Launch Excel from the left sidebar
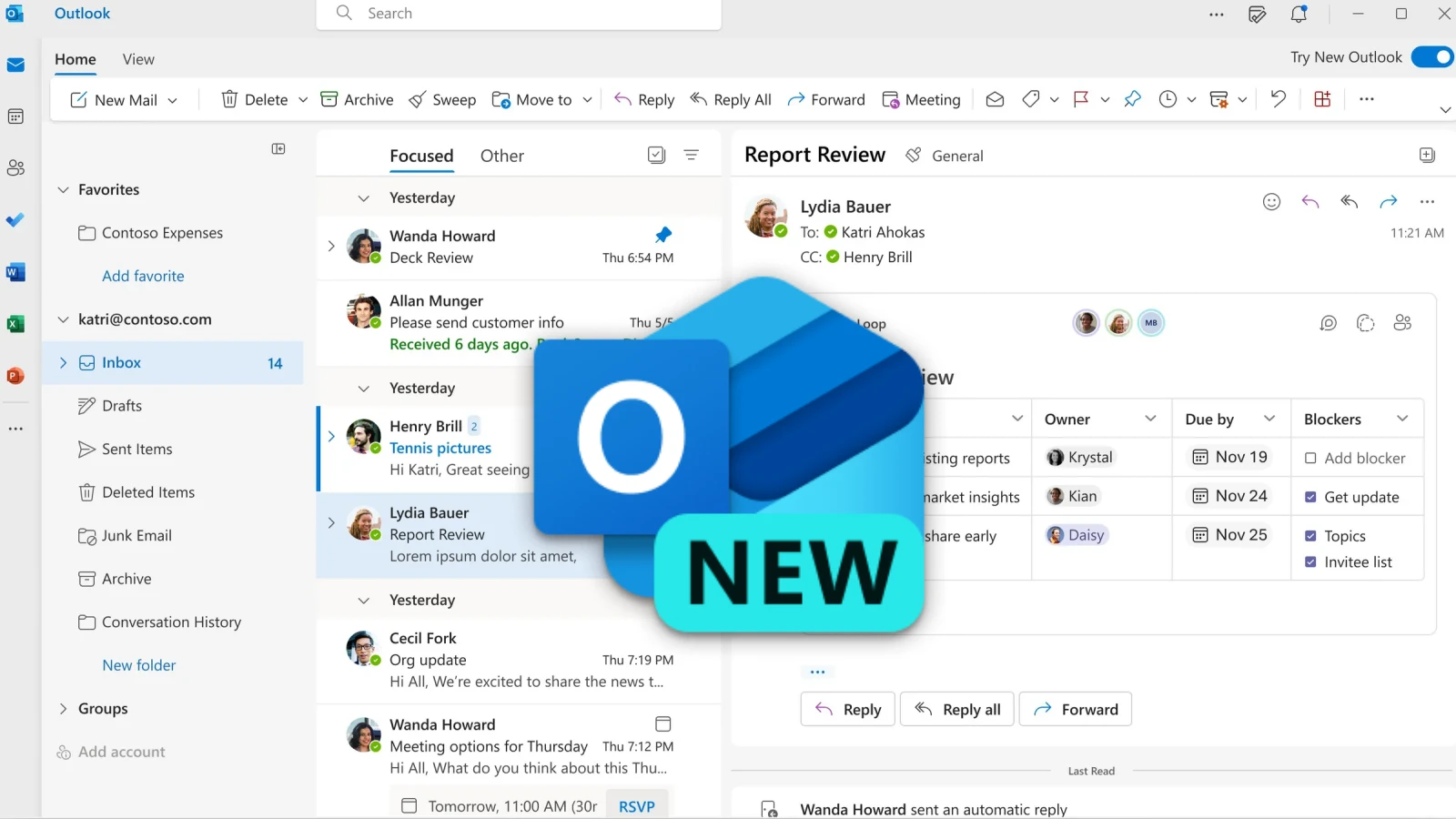 [x=15, y=324]
